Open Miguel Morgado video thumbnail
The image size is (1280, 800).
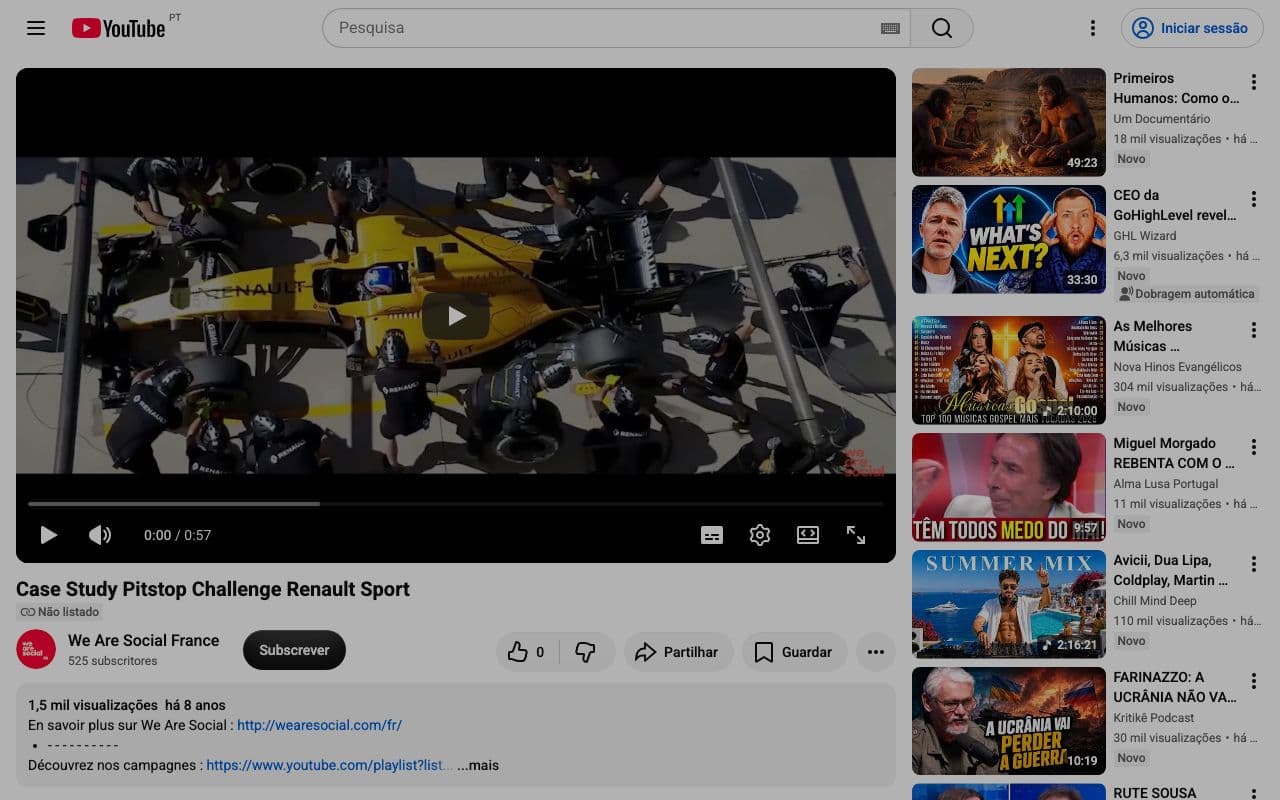(x=1009, y=487)
